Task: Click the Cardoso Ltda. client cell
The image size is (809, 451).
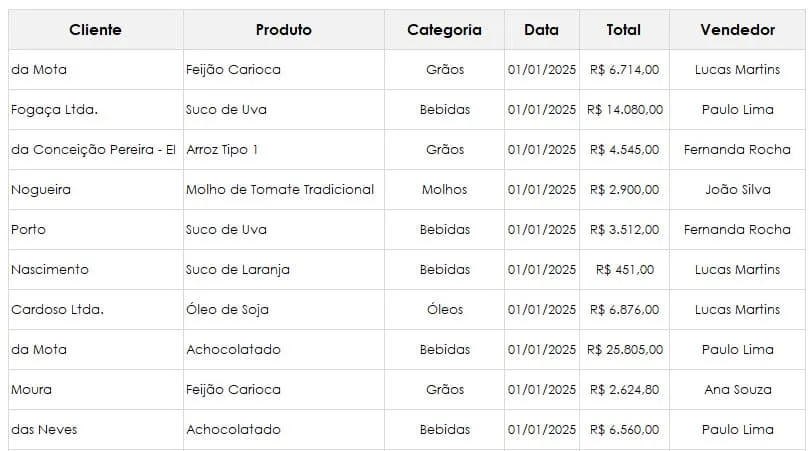Action: (95, 309)
